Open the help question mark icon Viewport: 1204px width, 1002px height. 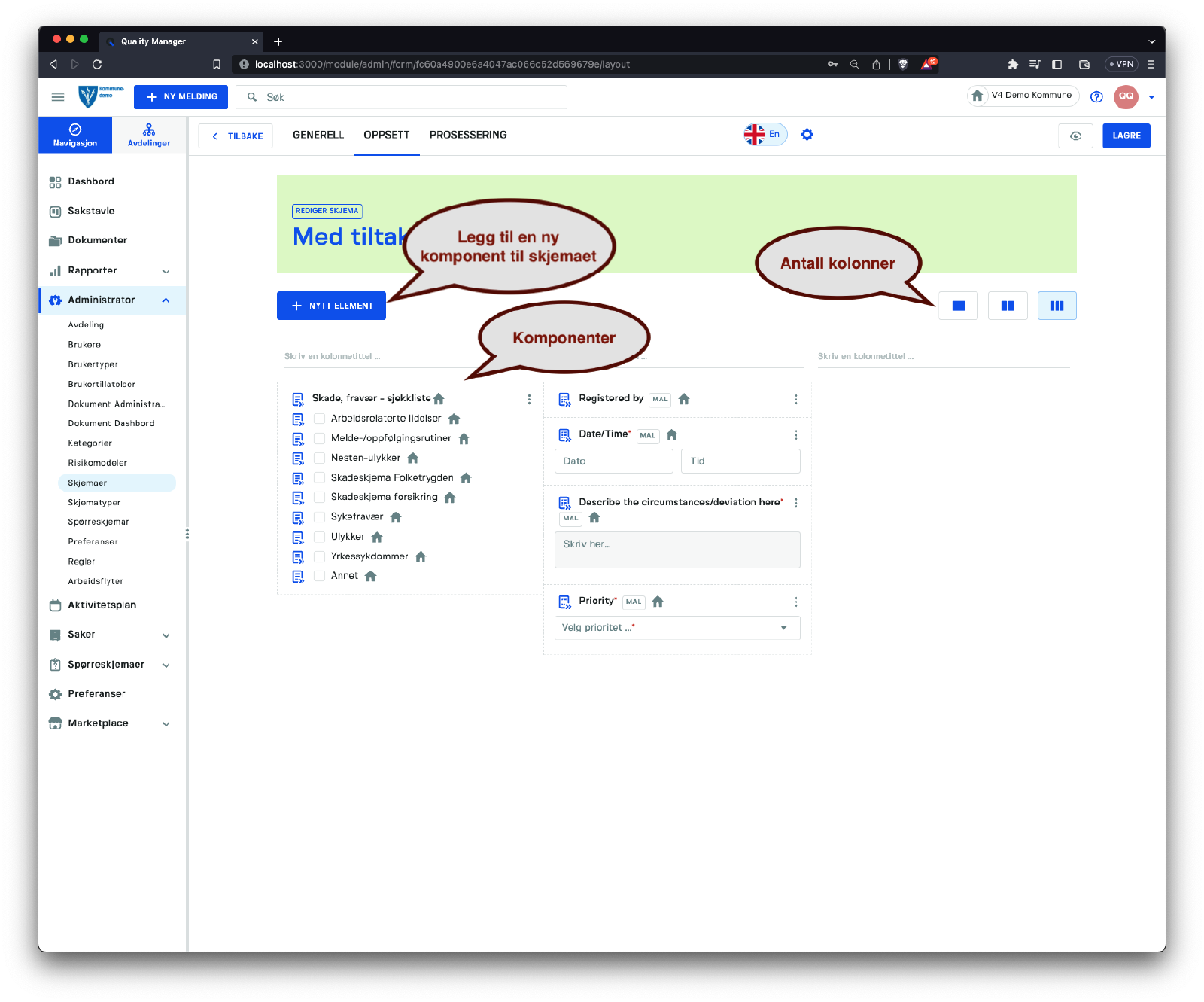1096,96
